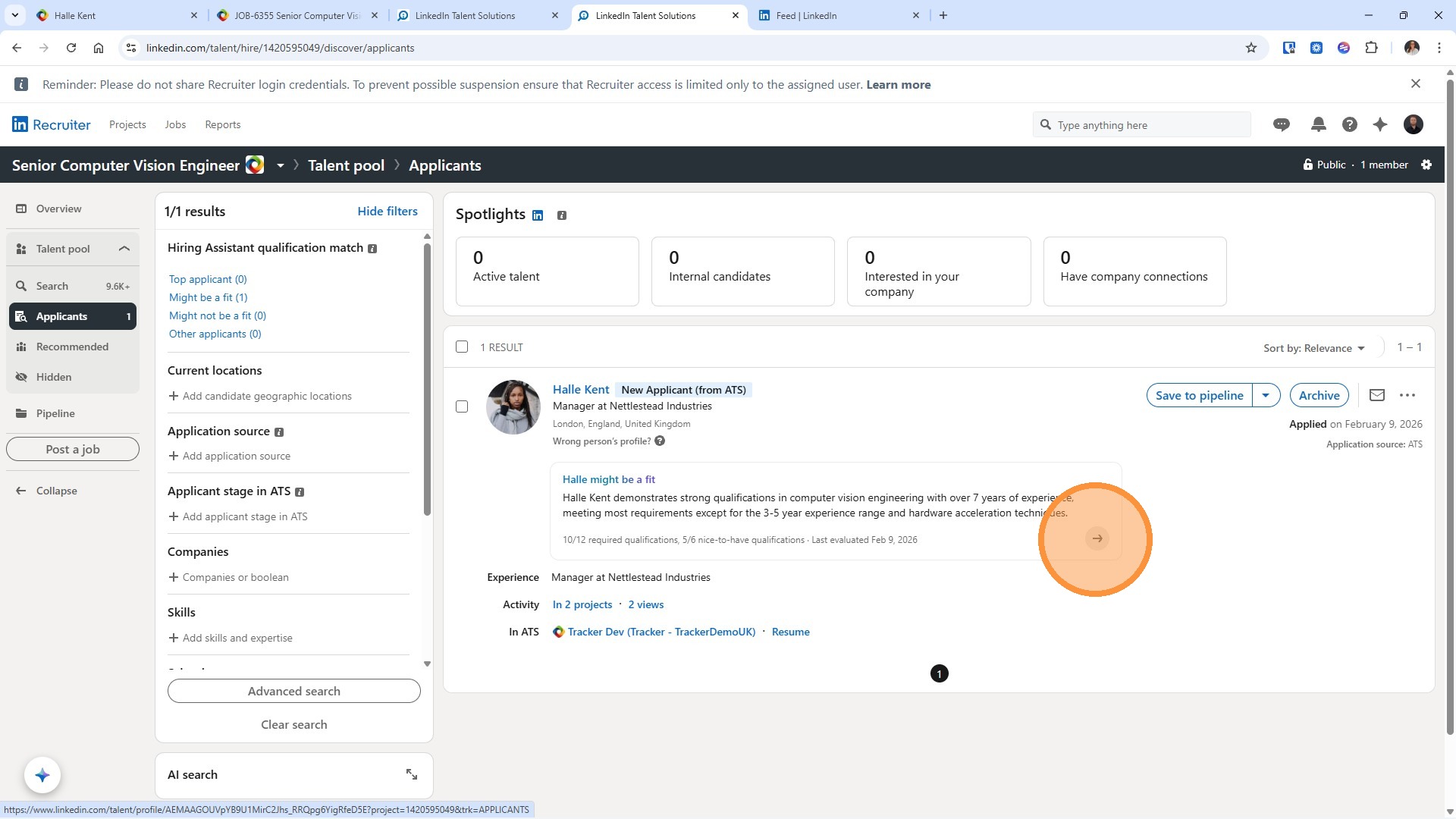The width and height of the screenshot is (1456, 819).
Task: Expand the AI search panel
Action: [x=411, y=774]
